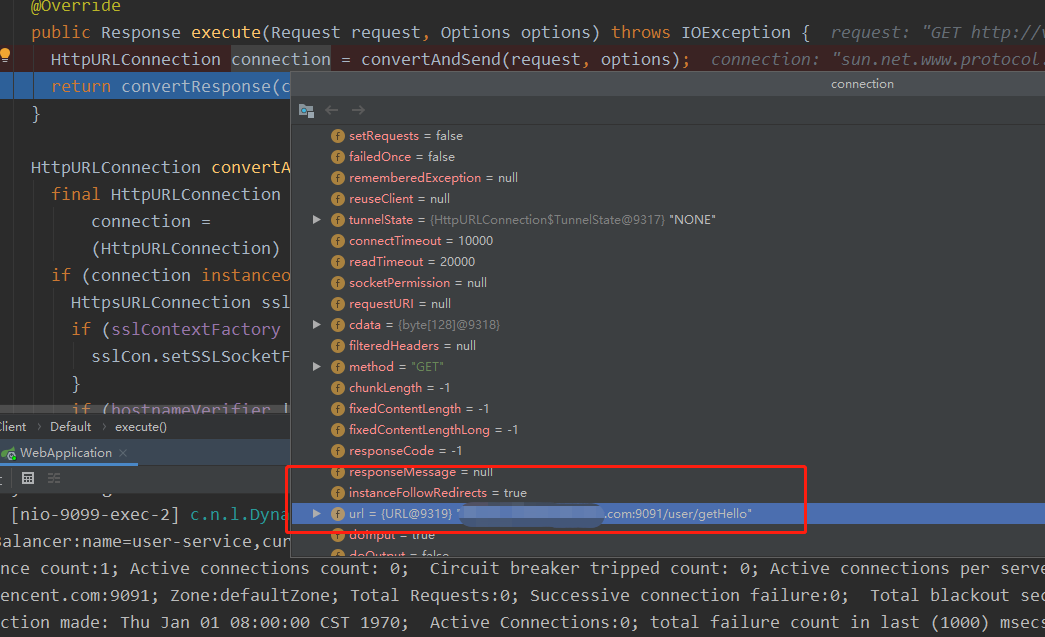Click the field icon next to instanceFollowRedirects

click(338, 493)
